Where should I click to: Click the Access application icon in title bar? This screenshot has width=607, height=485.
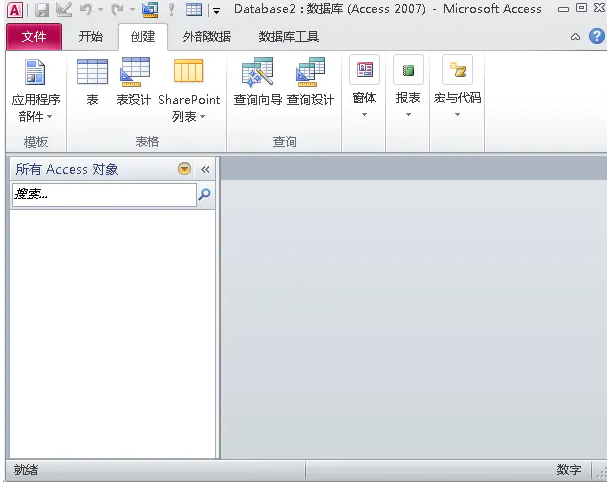(x=15, y=9)
